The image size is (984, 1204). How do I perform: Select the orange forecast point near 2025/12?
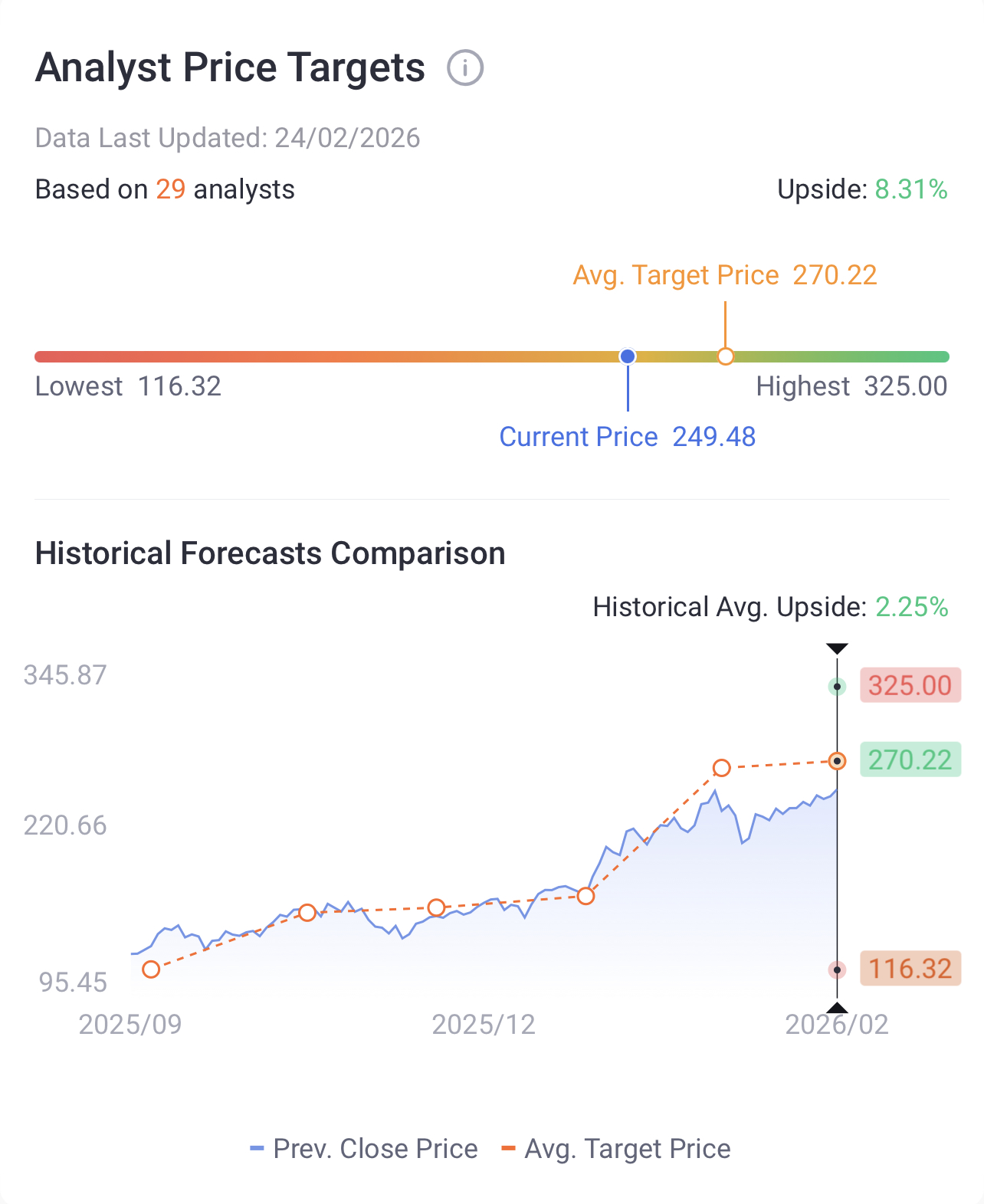436,908
